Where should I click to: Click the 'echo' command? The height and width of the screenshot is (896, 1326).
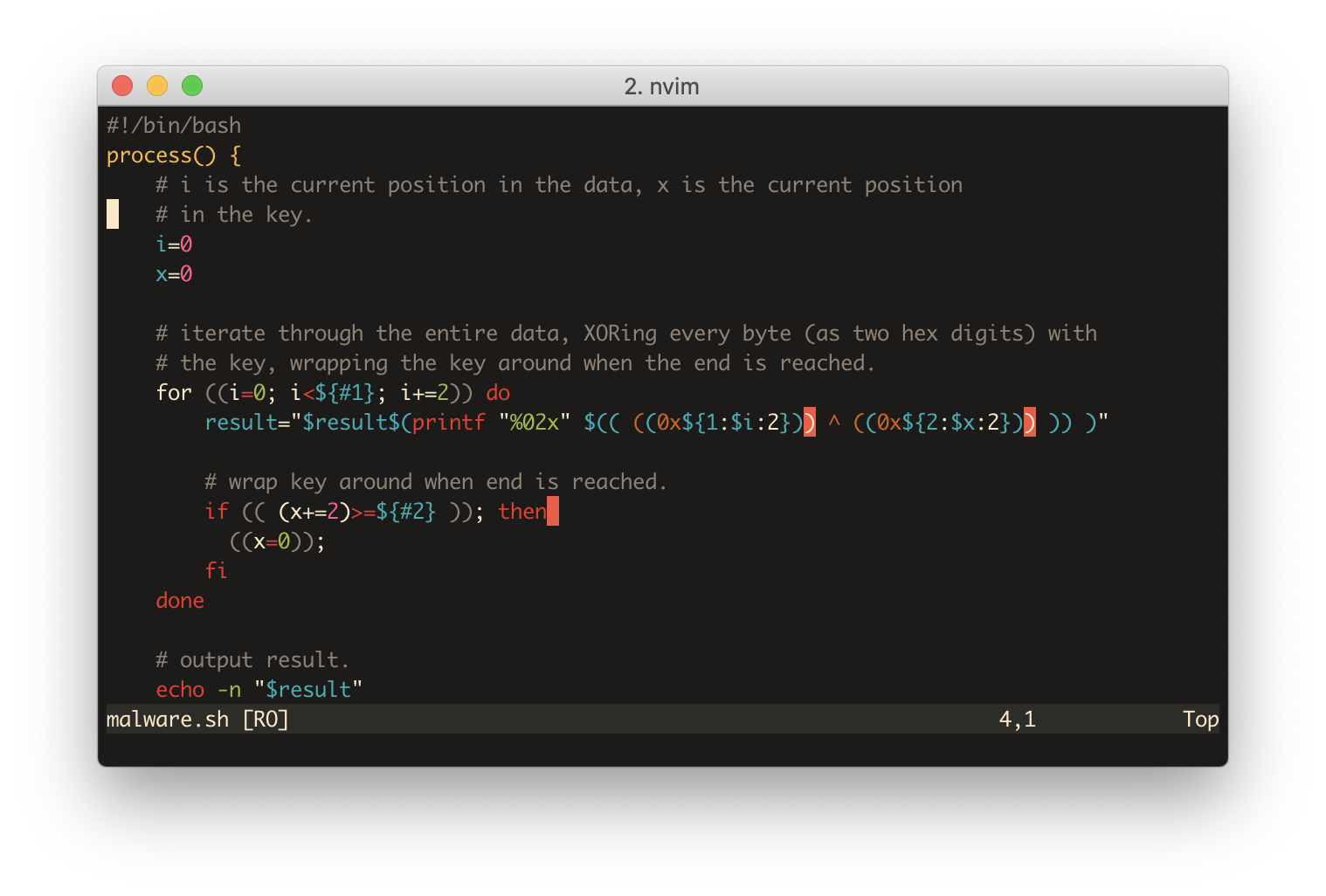tap(180, 690)
